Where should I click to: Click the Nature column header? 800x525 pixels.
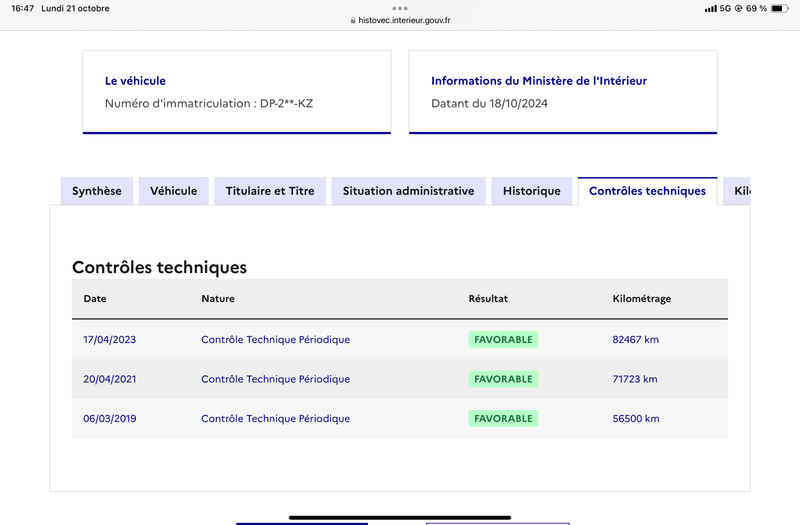(218, 298)
